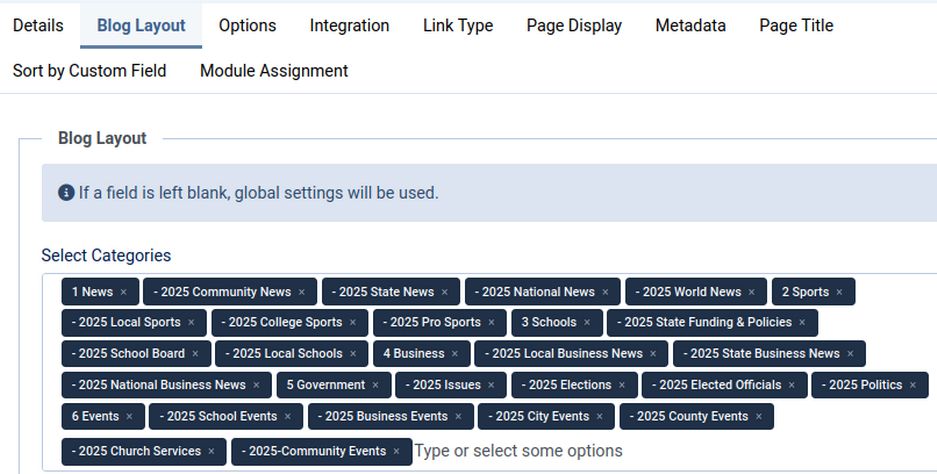Remove the "2025-Community Events" tag
937x474 pixels.
[x=396, y=451]
